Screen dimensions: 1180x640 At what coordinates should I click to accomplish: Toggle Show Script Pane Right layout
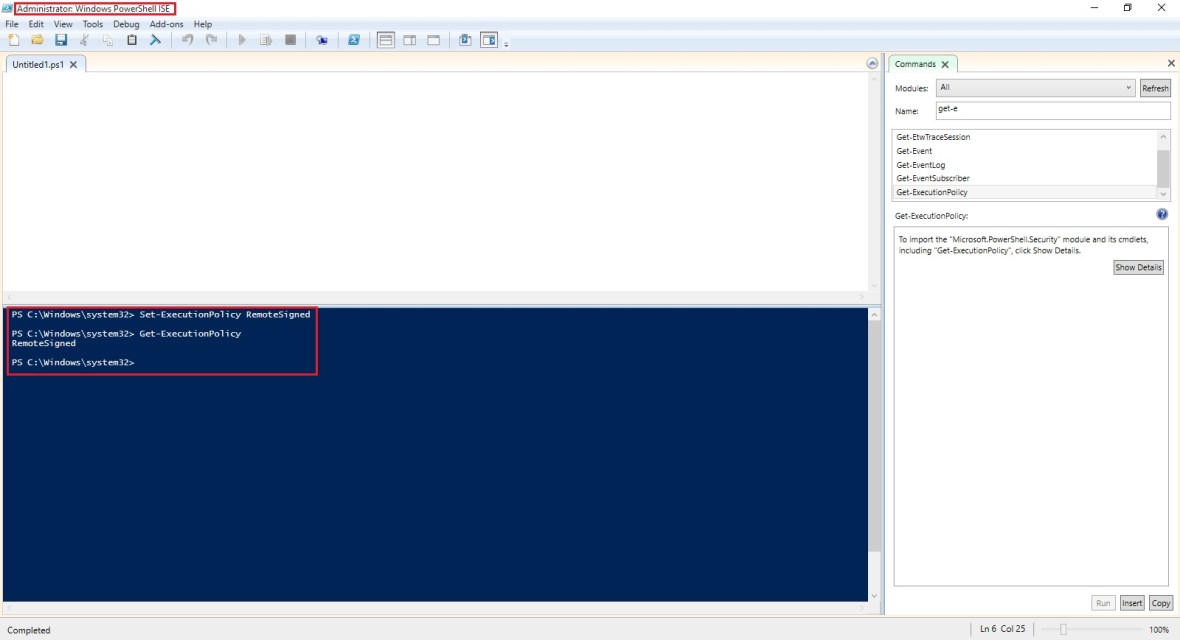[410, 40]
